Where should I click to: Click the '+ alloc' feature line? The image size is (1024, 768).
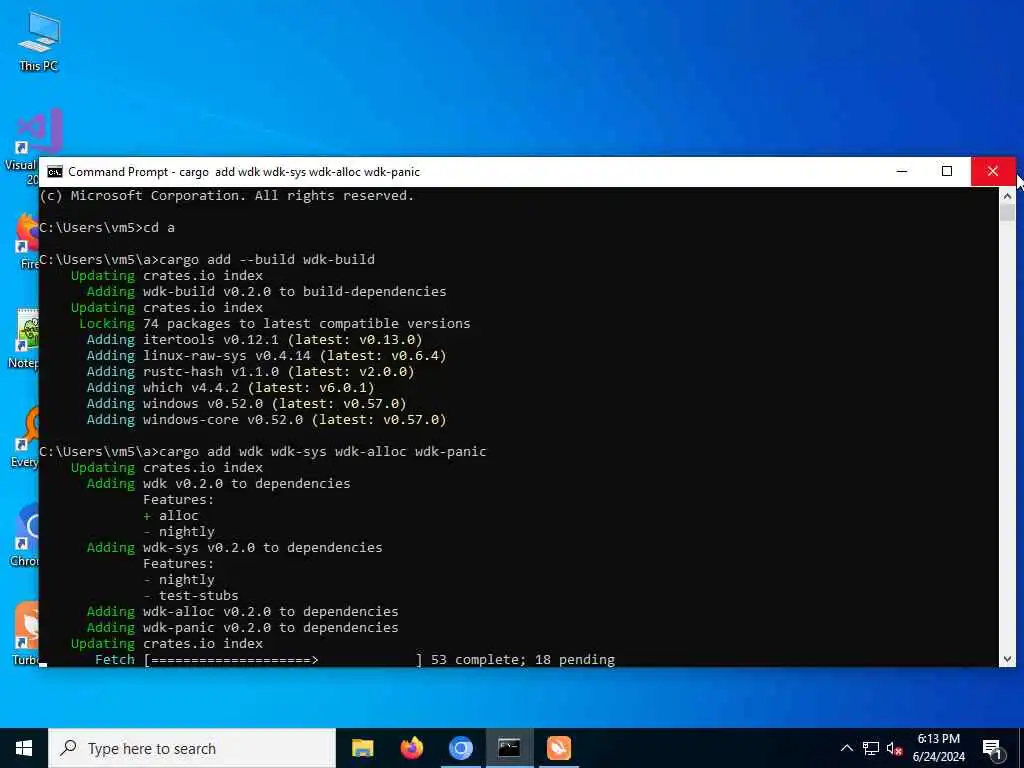coord(170,515)
